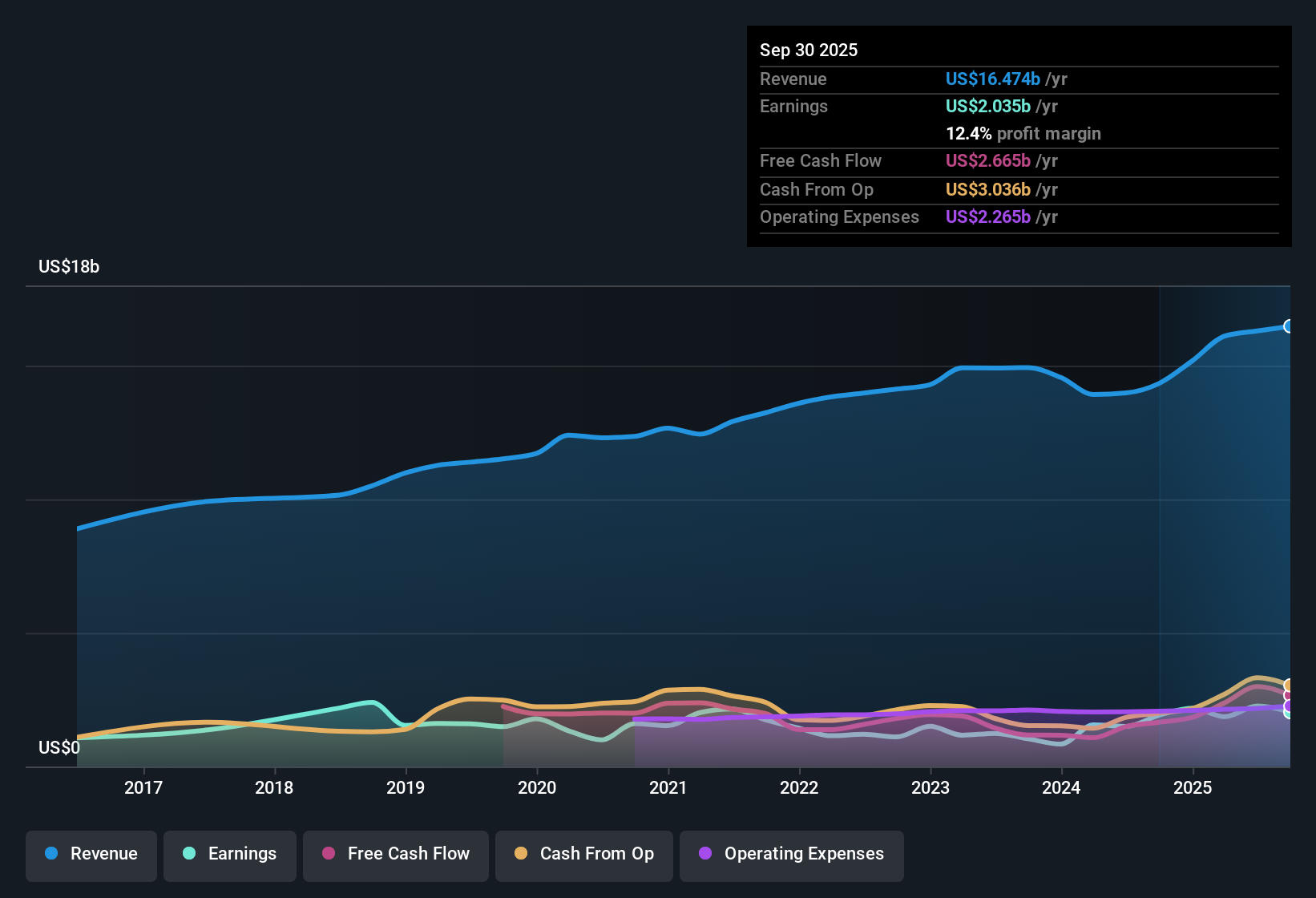1316x898 pixels.
Task: Toggle the Operating Expenses series visibility
Action: coord(791,854)
